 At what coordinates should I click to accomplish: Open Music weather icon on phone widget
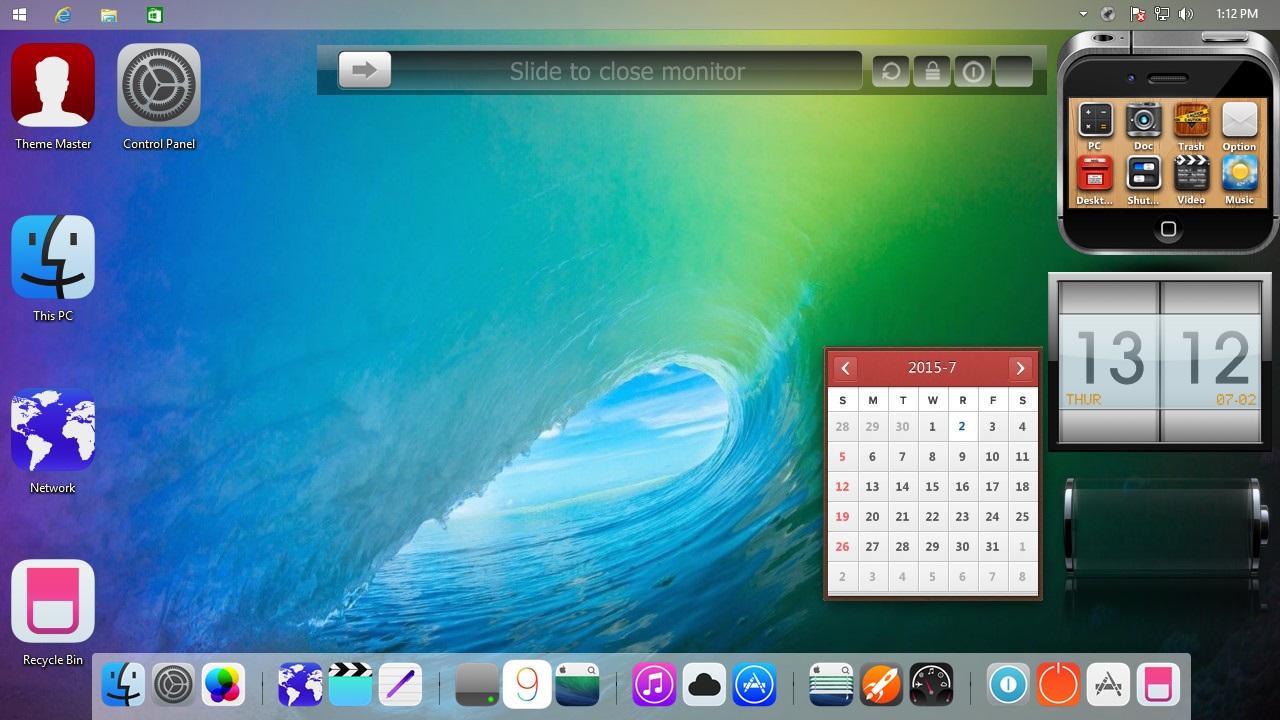click(1239, 174)
